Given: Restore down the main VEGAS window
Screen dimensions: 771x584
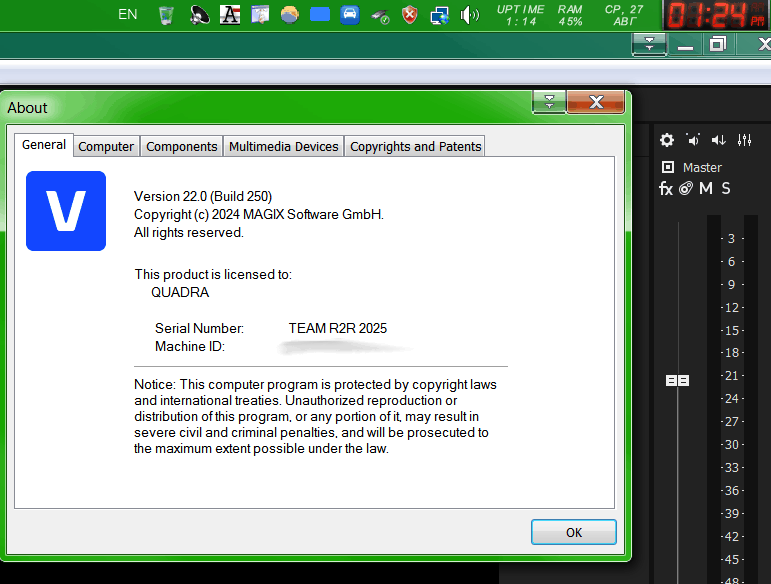Looking at the screenshot, I should 717,44.
